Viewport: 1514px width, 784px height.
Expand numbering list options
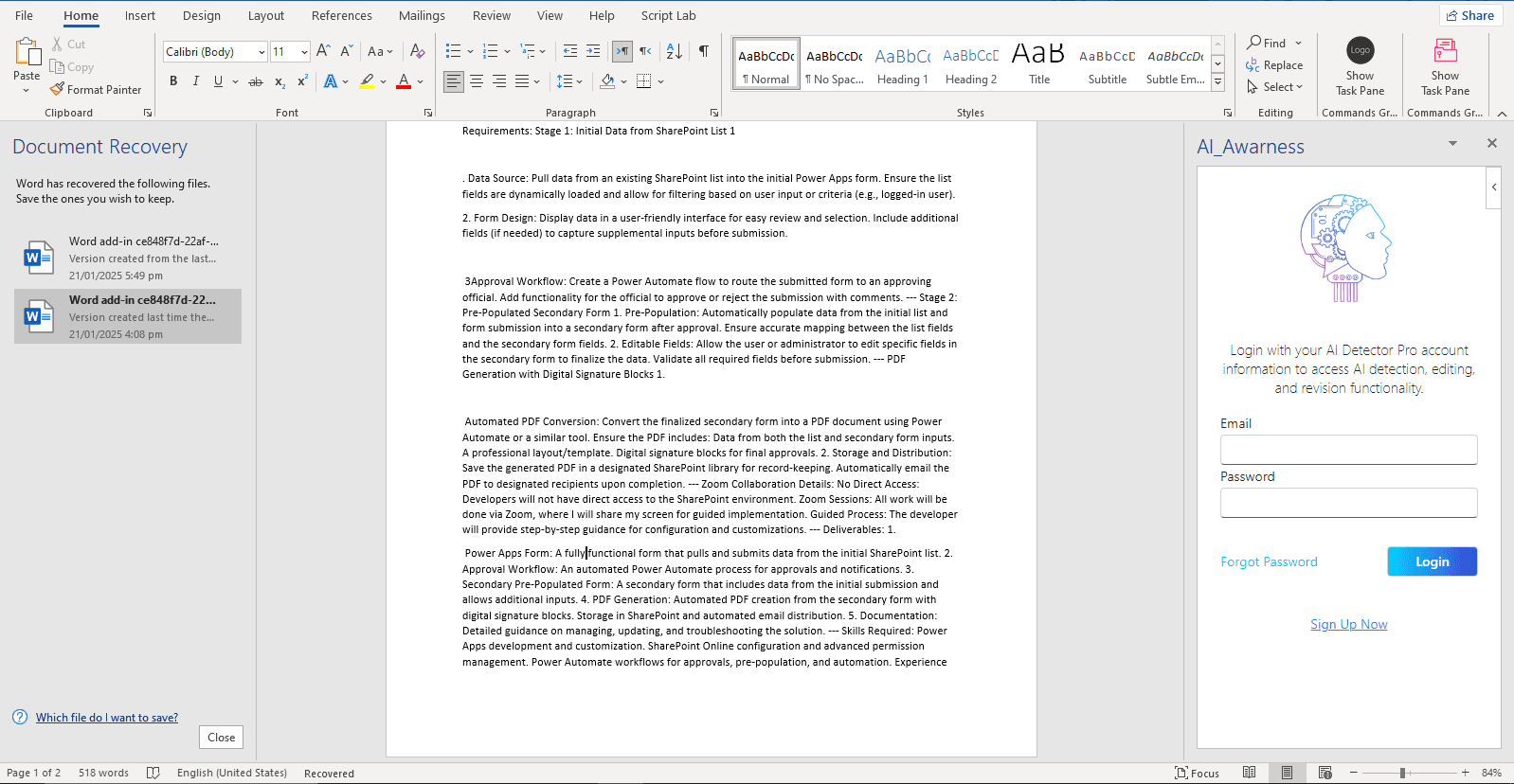(507, 51)
